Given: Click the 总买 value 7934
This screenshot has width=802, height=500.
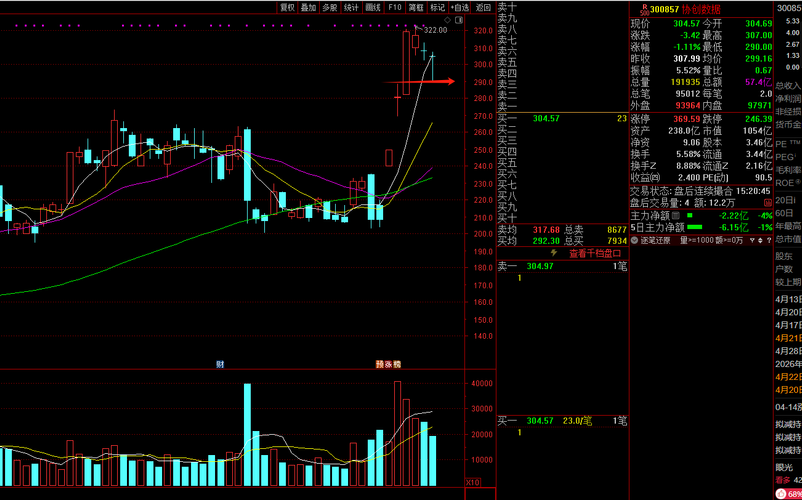Looking at the screenshot, I should click(x=616, y=241).
